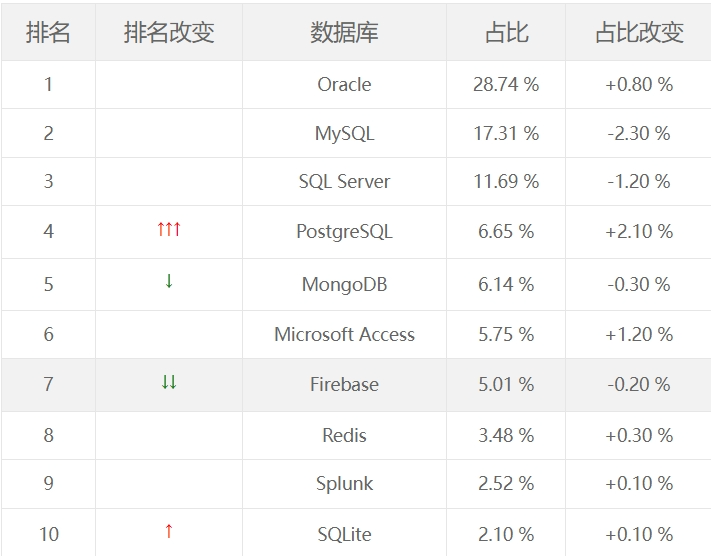Image resolution: width=711 pixels, height=556 pixels.
Task: Click the SQL Server entry
Action: (x=344, y=181)
